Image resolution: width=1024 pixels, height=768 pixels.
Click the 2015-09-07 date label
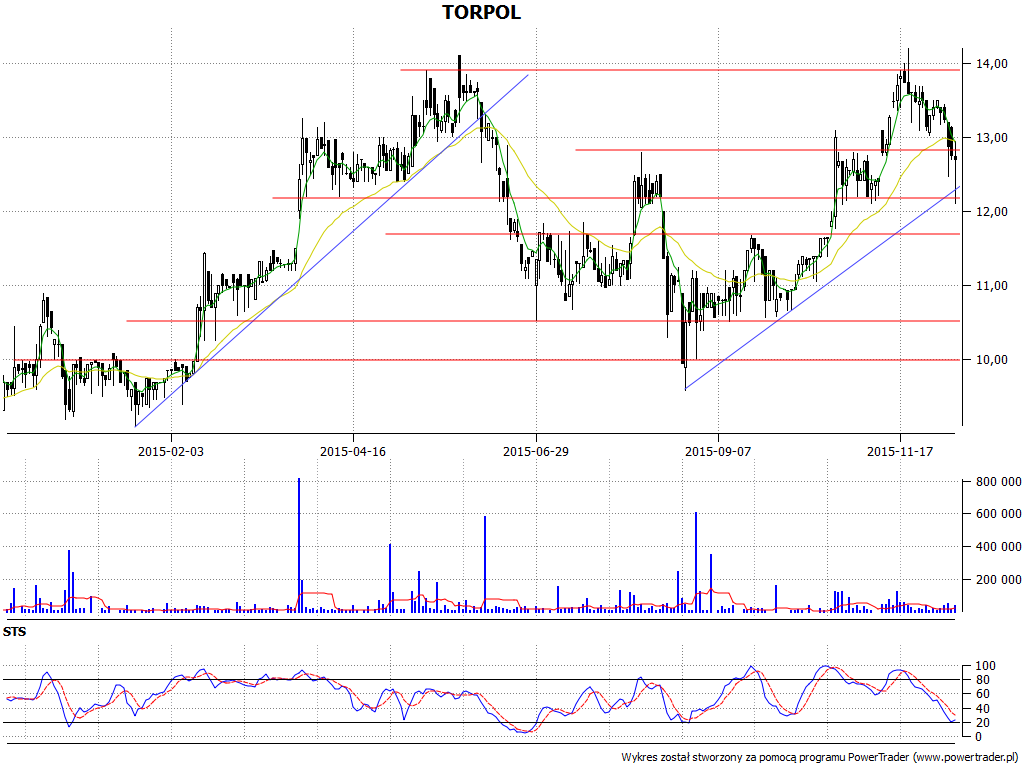coord(718,451)
